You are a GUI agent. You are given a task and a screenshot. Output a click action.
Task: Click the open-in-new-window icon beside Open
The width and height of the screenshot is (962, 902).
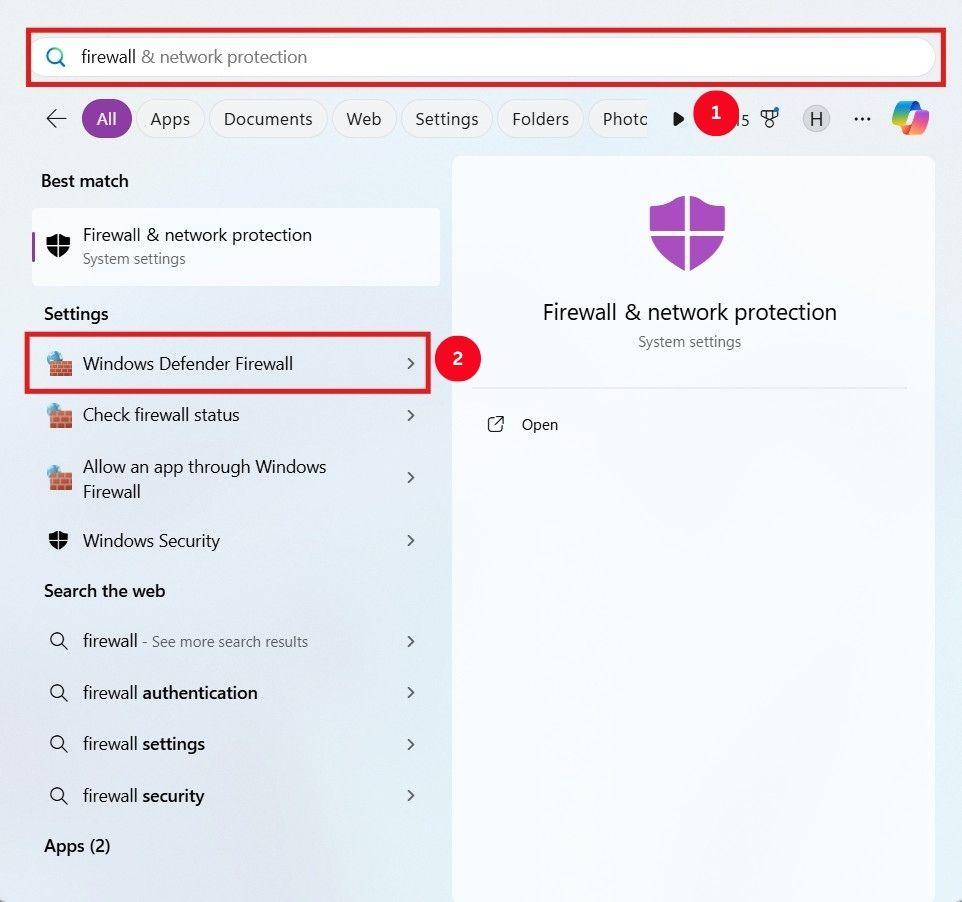(x=496, y=424)
